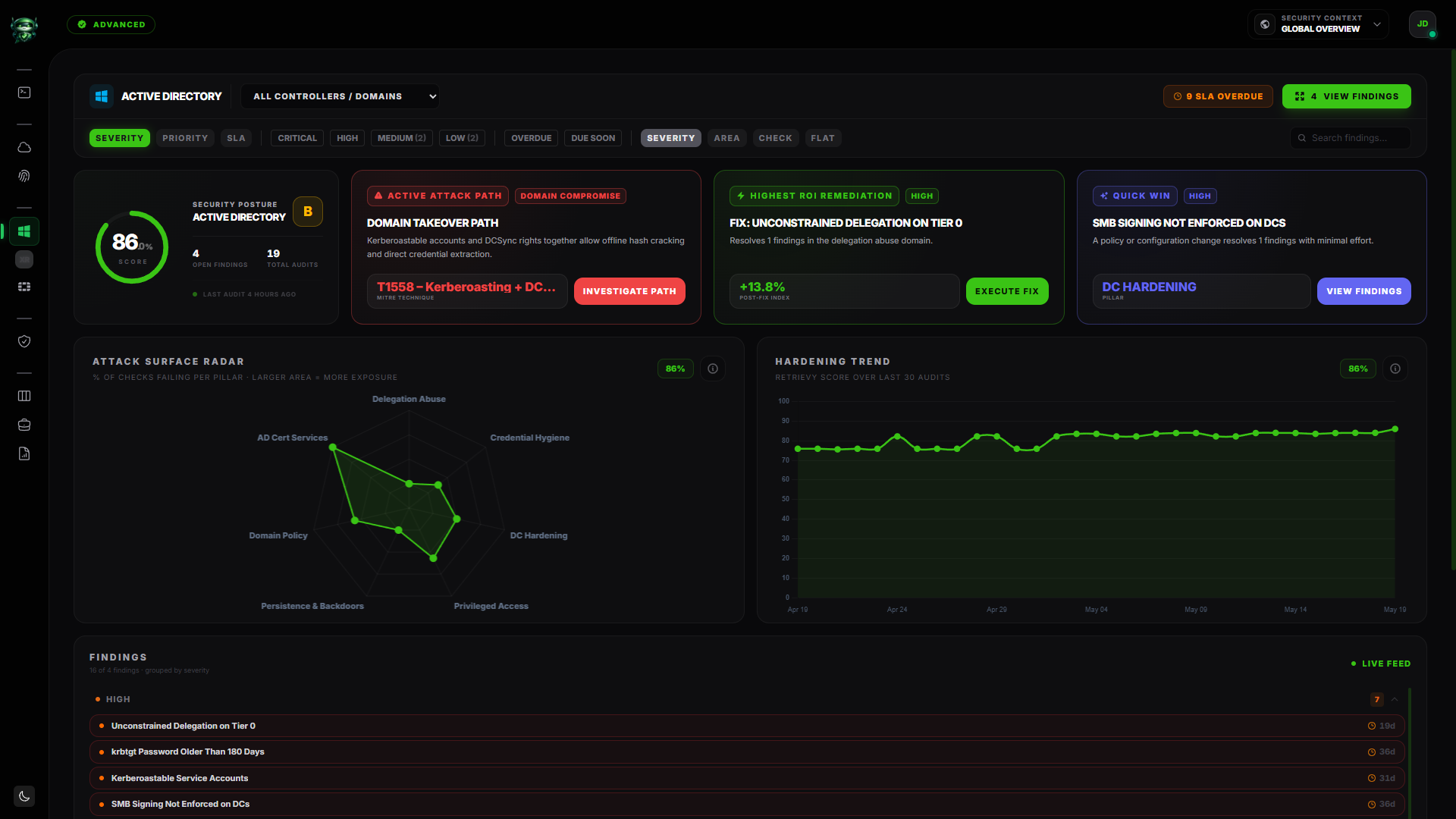Click Hardening Trend info icon

(1395, 369)
